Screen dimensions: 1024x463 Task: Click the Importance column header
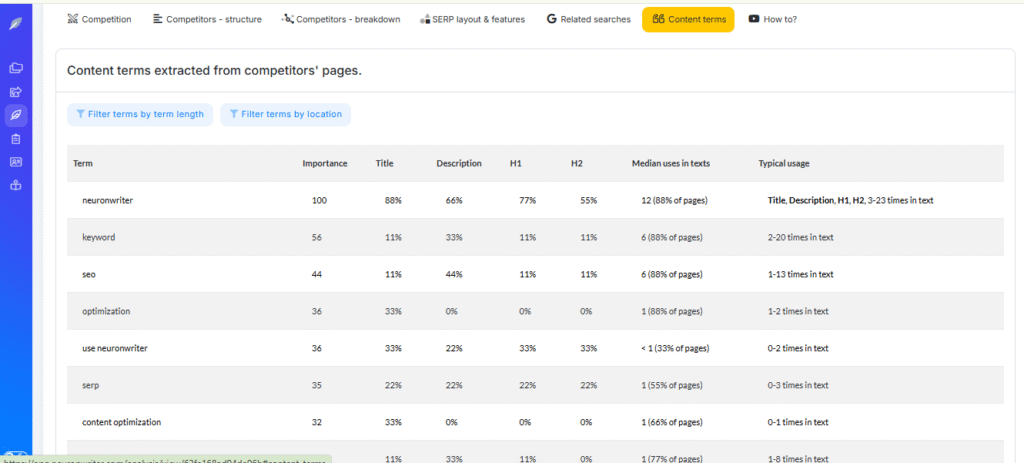(x=325, y=164)
